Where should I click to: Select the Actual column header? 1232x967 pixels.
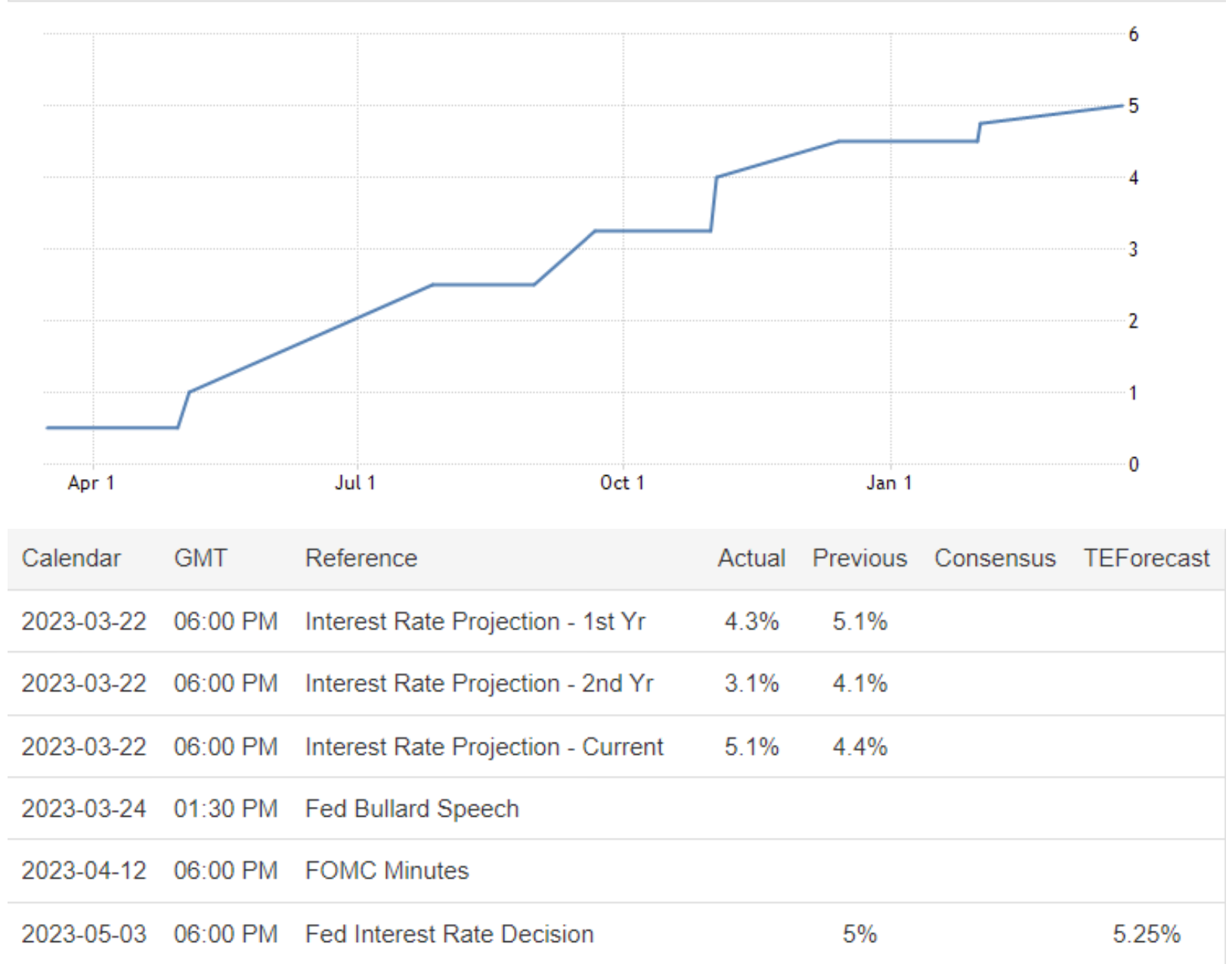click(751, 558)
